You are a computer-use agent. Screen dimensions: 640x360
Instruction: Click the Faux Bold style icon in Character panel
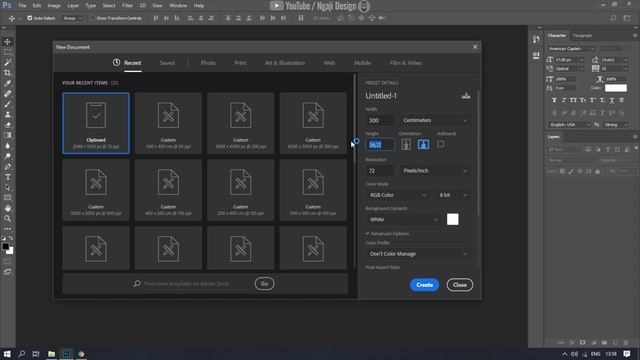click(554, 100)
